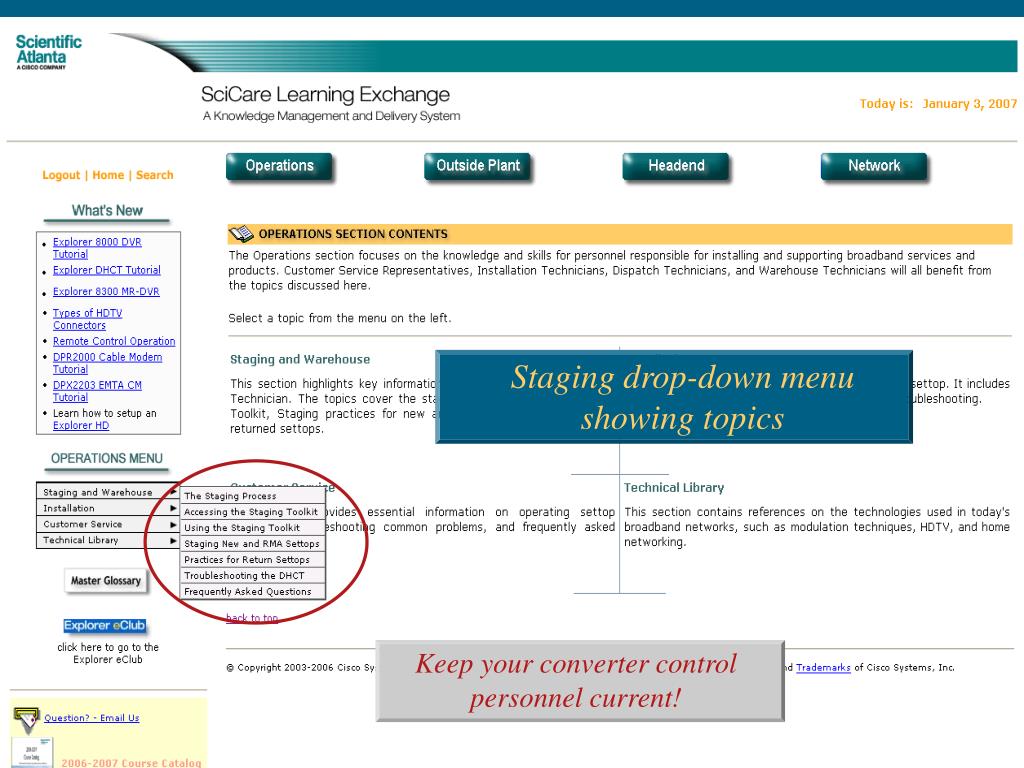Choose Staging New and RMA Settops
This screenshot has height=768, width=1024.
point(253,543)
